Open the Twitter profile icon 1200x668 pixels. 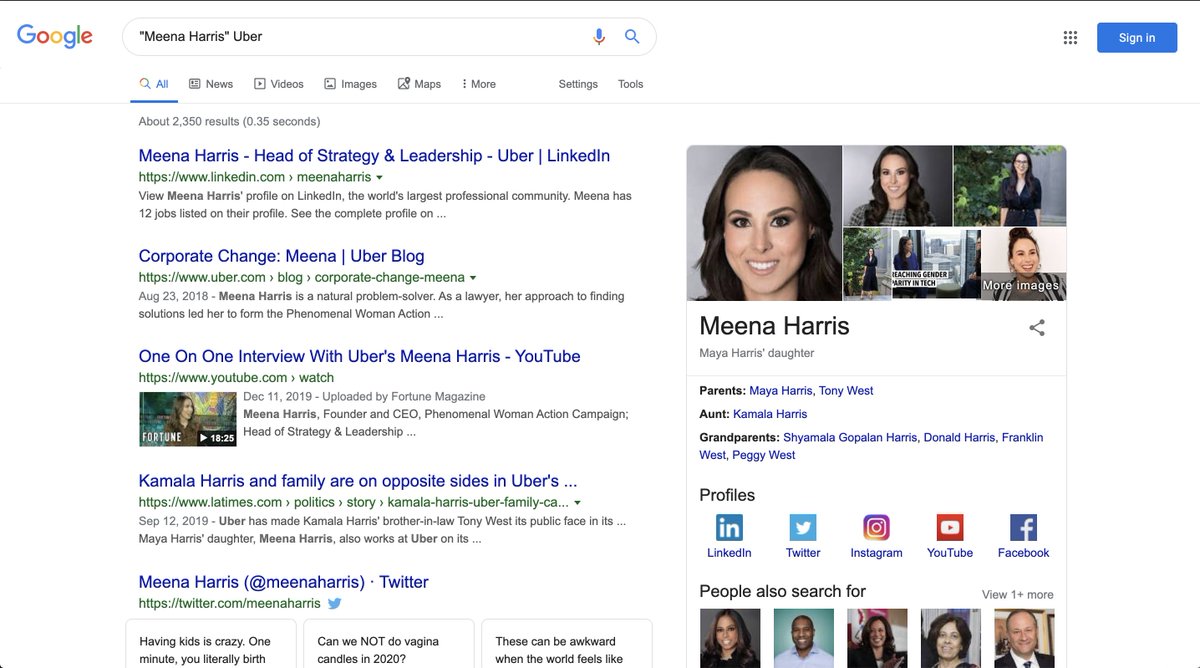click(x=803, y=527)
